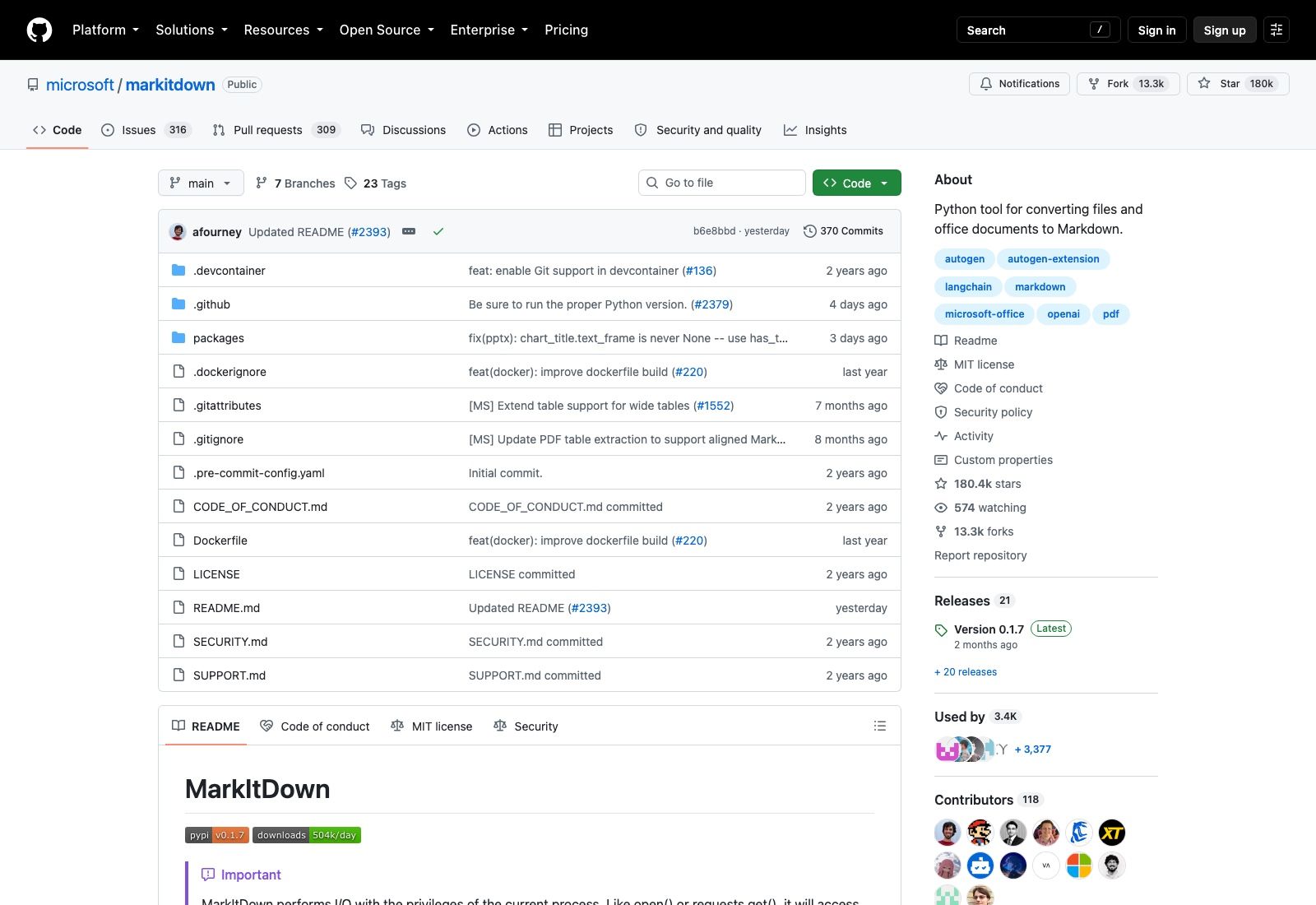Expand the commit message ellipsis for Updated README
This screenshot has width=1316, height=905.
click(x=409, y=231)
